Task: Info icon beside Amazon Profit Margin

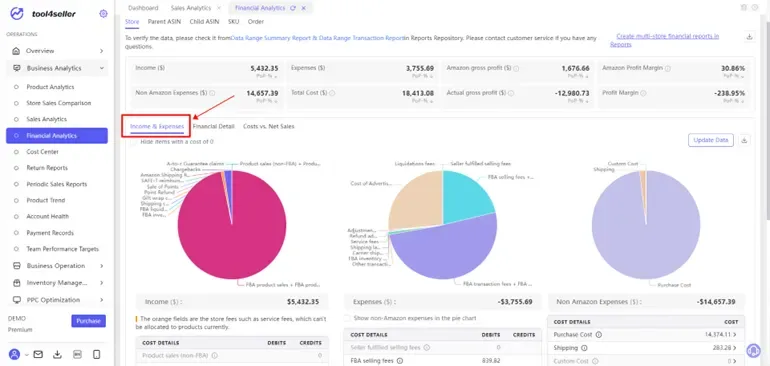Action: (x=668, y=68)
